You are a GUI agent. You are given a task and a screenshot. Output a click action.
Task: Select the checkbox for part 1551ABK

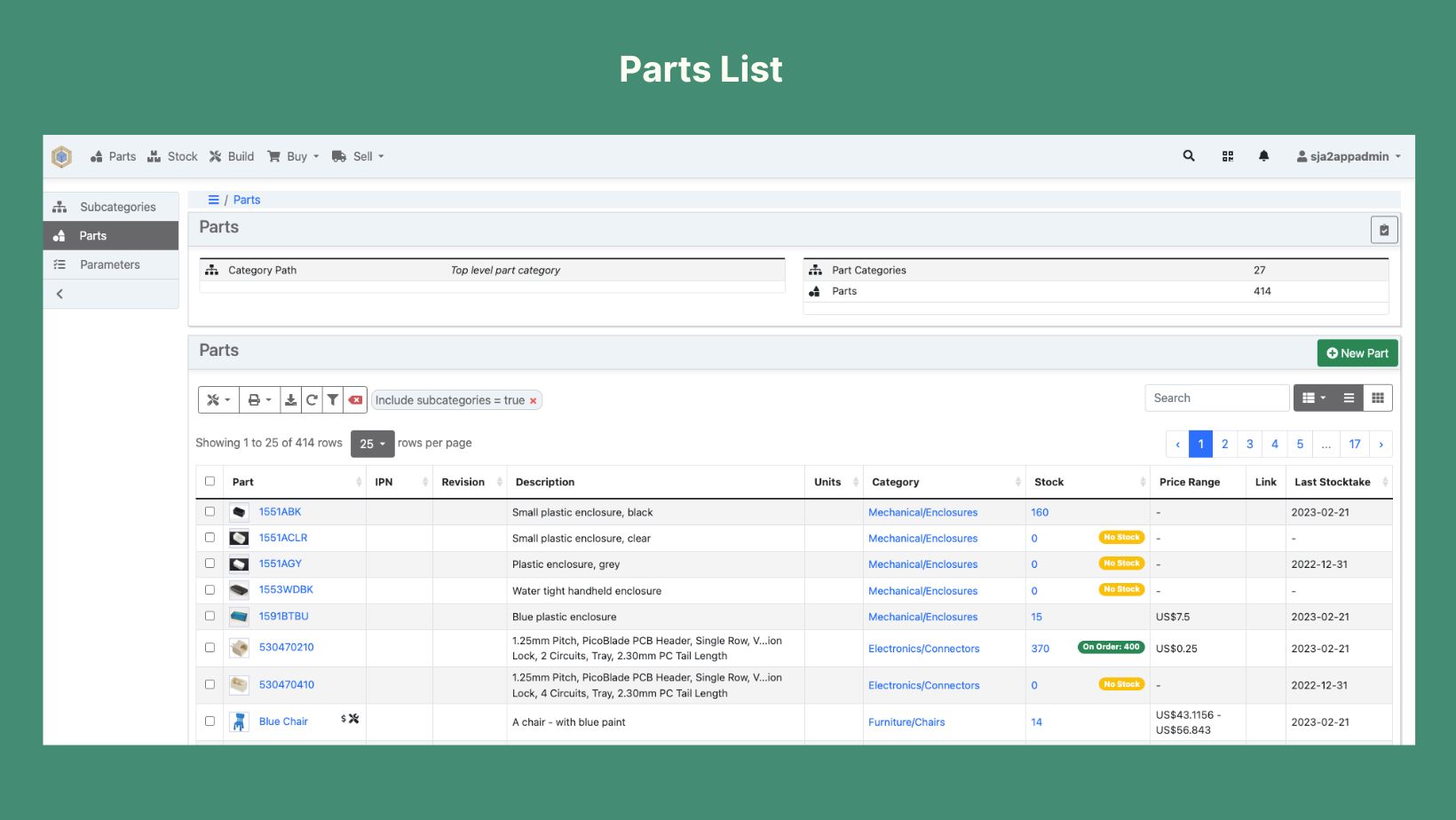pos(210,511)
